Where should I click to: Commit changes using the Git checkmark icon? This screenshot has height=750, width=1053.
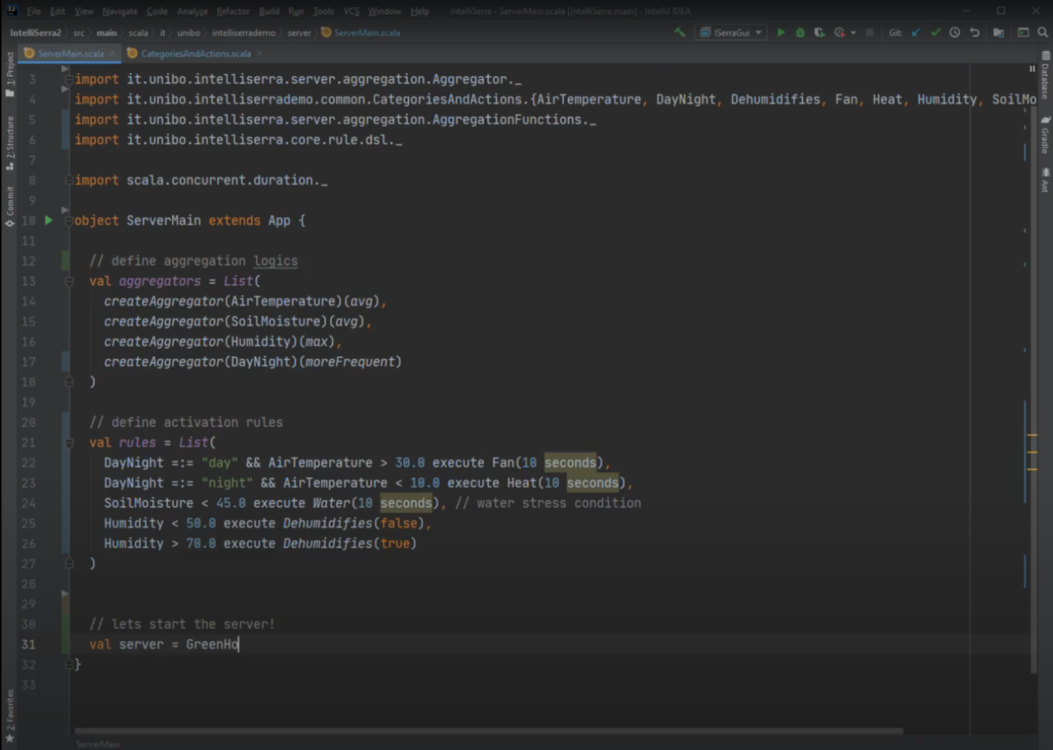click(x=935, y=32)
